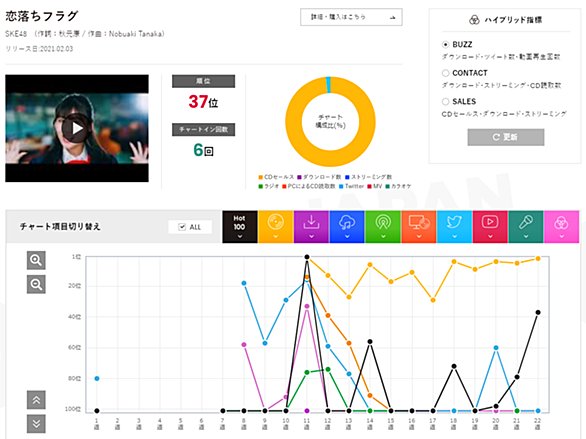This screenshot has height=439, width=586.
Task: Select the SALES hybrid indicator
Action: click(445, 101)
